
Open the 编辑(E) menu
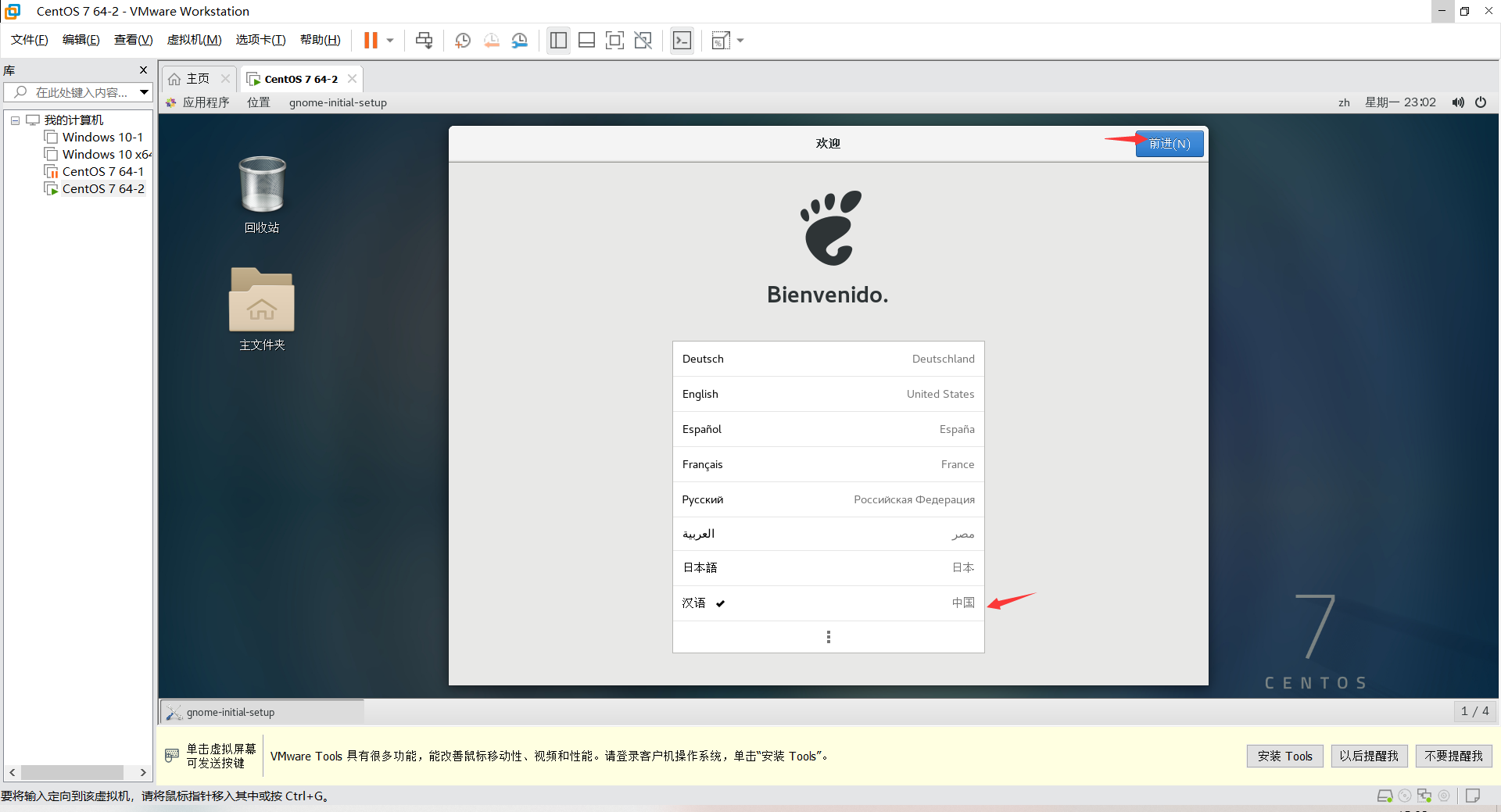click(81, 40)
